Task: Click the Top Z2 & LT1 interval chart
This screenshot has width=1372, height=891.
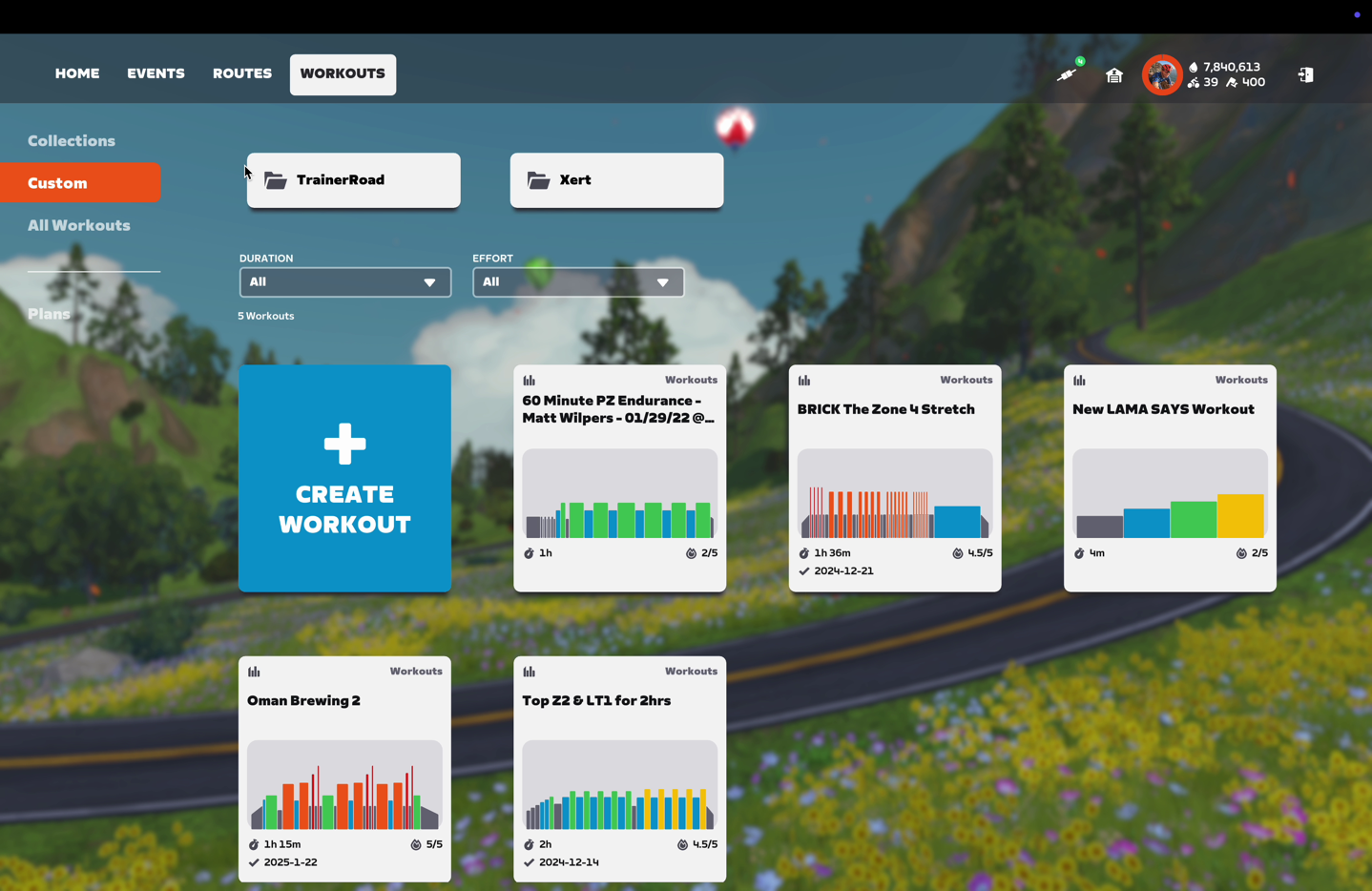Action: (x=619, y=785)
